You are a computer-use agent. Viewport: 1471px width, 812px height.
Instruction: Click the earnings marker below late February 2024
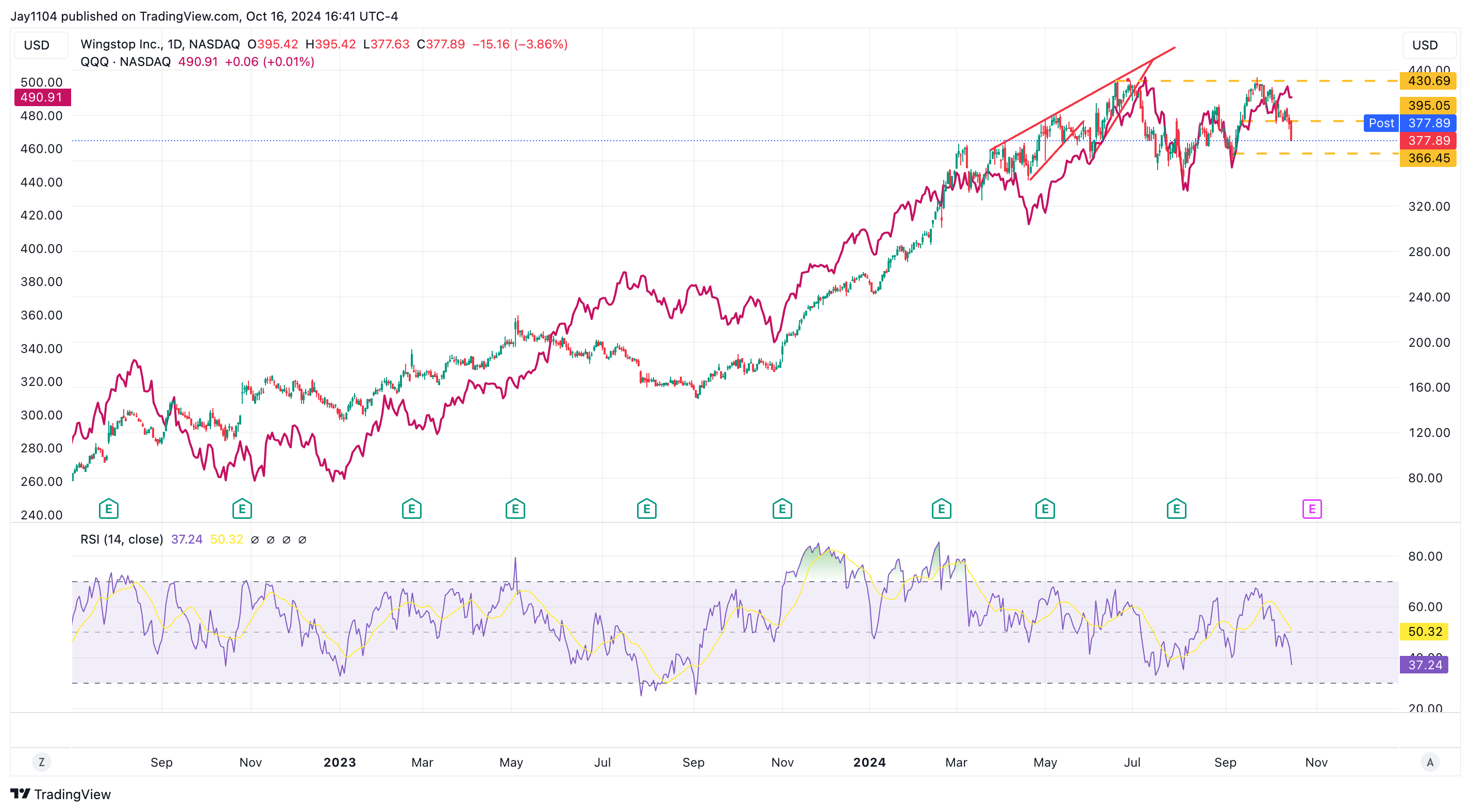point(941,508)
